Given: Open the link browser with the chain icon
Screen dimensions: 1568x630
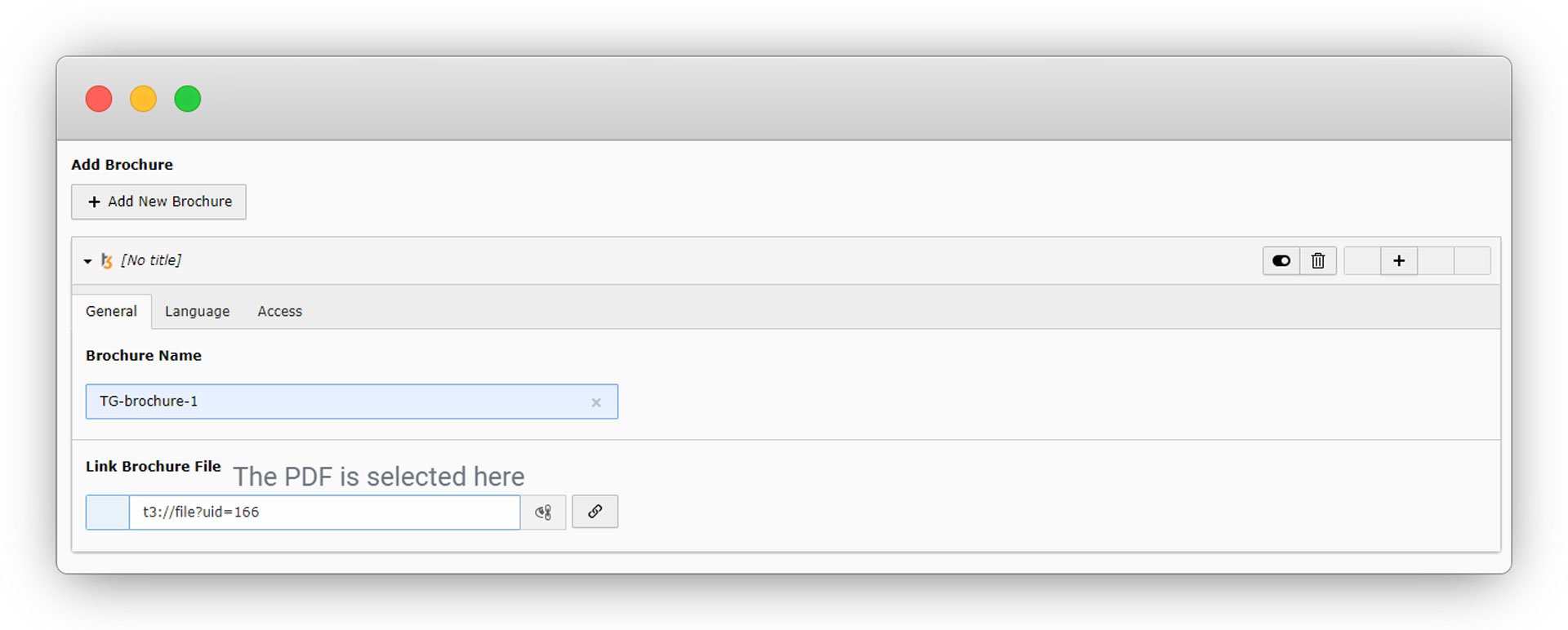Looking at the screenshot, I should (595, 512).
